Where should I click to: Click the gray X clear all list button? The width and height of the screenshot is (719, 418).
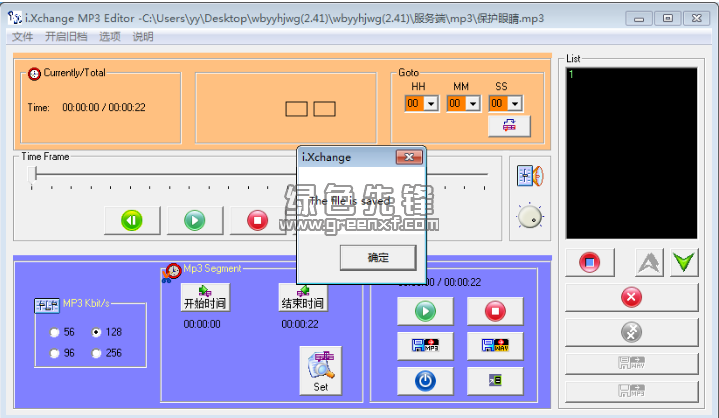tap(631, 332)
